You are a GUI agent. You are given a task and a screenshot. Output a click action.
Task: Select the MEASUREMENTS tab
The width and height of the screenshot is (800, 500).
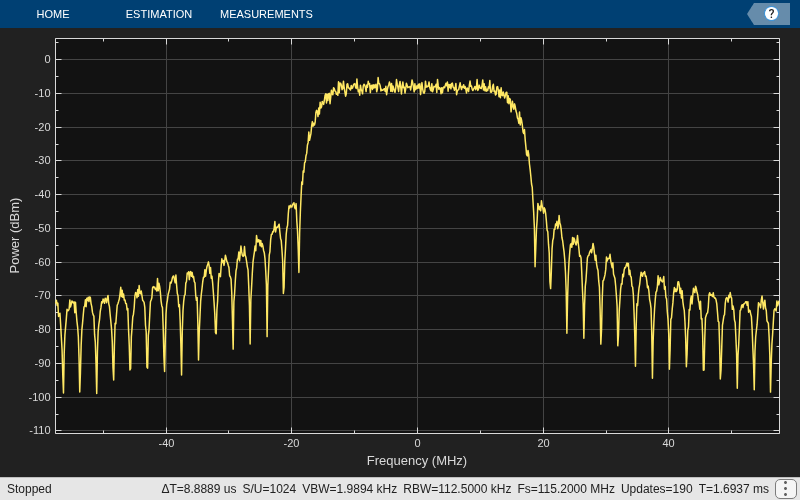(266, 14)
